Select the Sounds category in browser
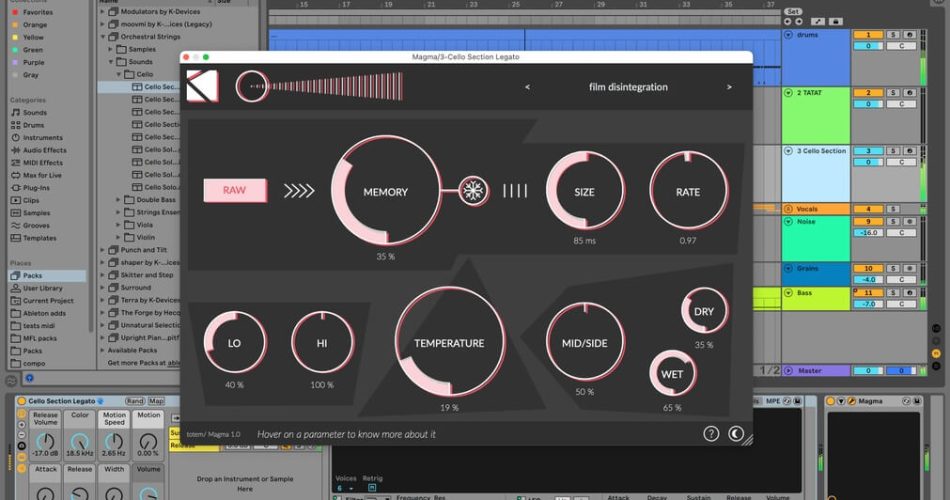Screen dimensions: 950x500 (x=35, y=113)
